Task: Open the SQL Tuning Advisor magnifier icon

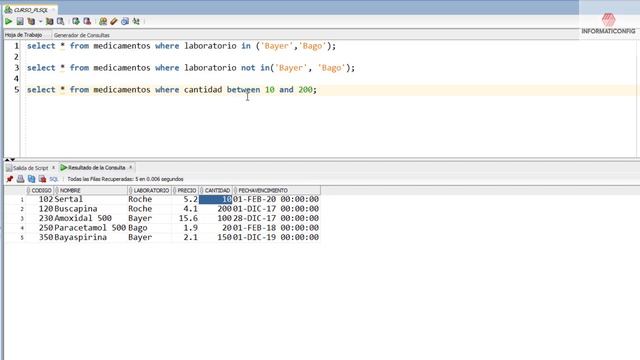Action: click(60, 21)
